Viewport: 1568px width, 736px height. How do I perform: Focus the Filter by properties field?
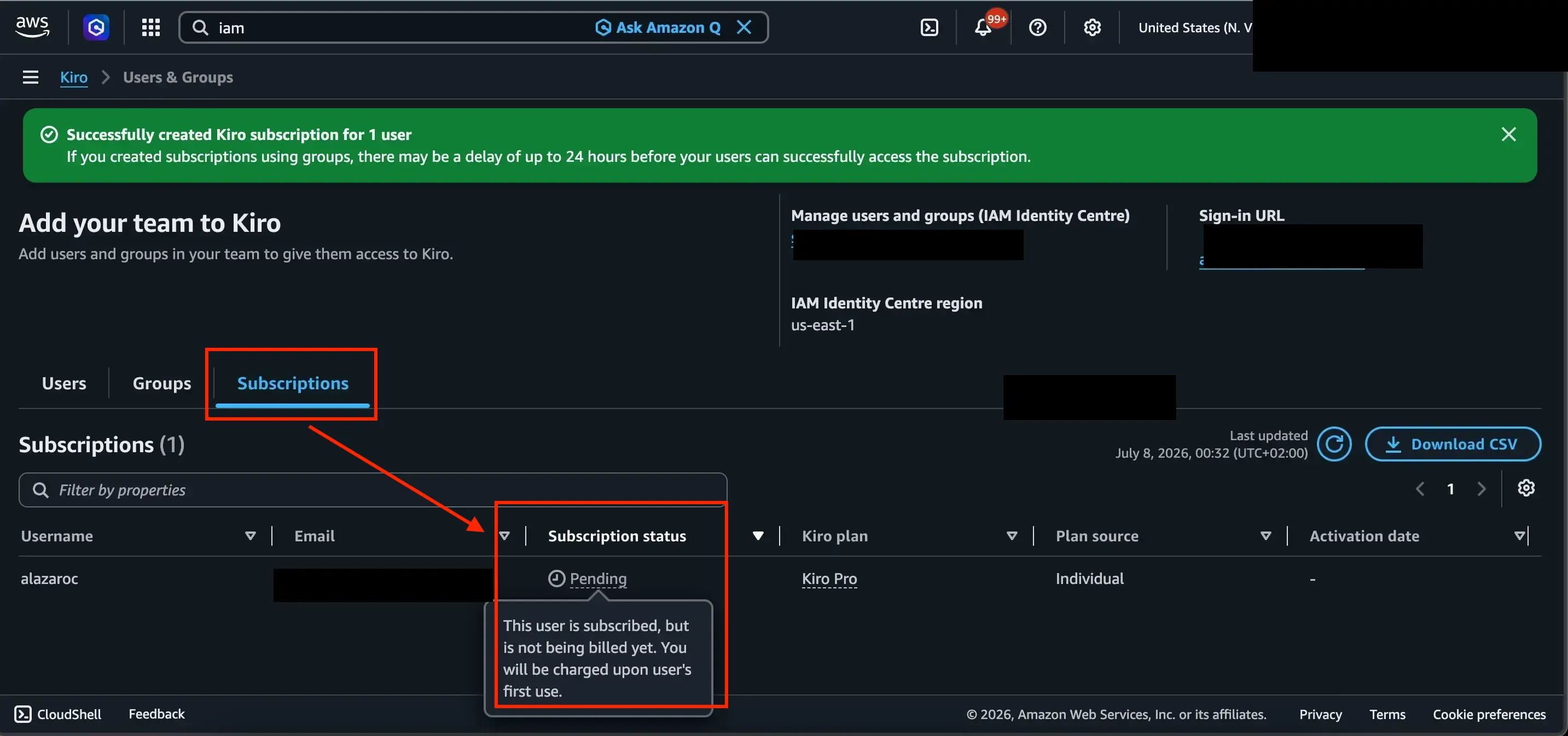point(373,489)
